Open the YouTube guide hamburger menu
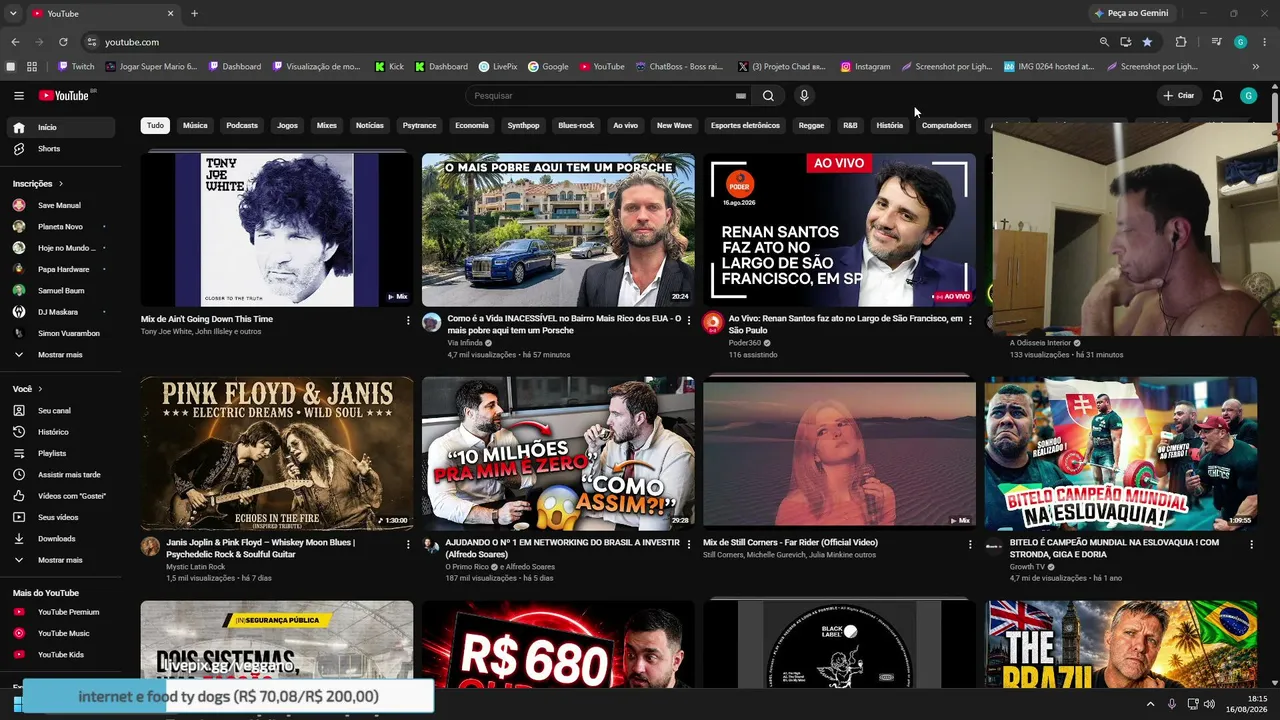 click(x=19, y=96)
